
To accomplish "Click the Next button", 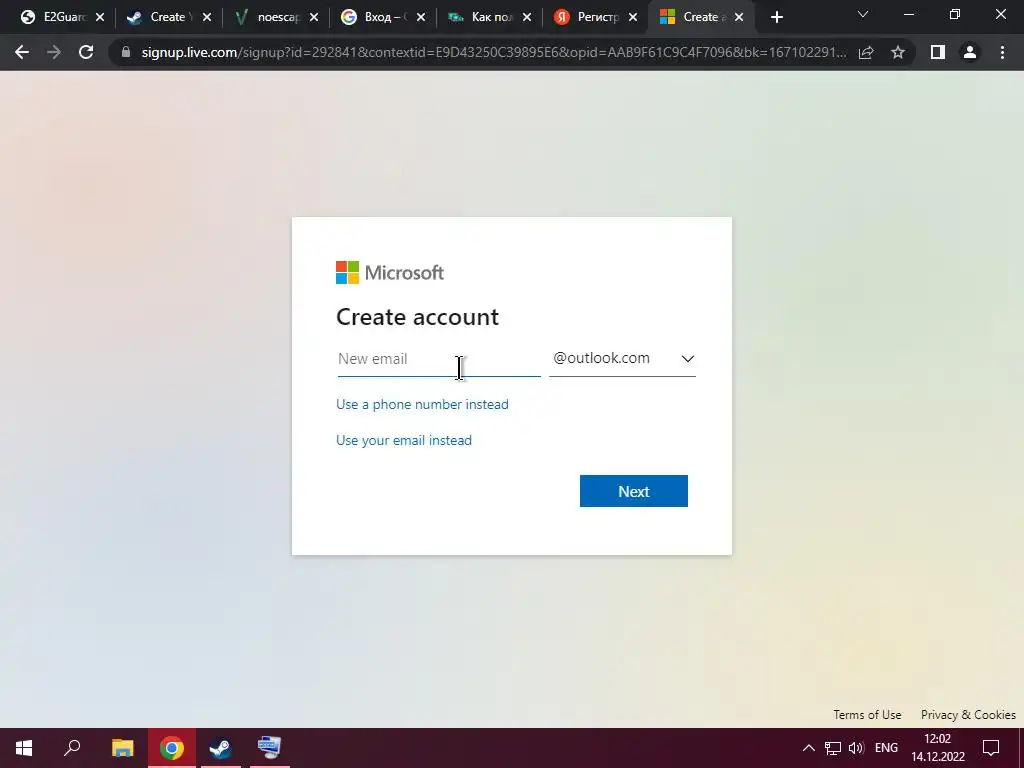I will 633,491.
